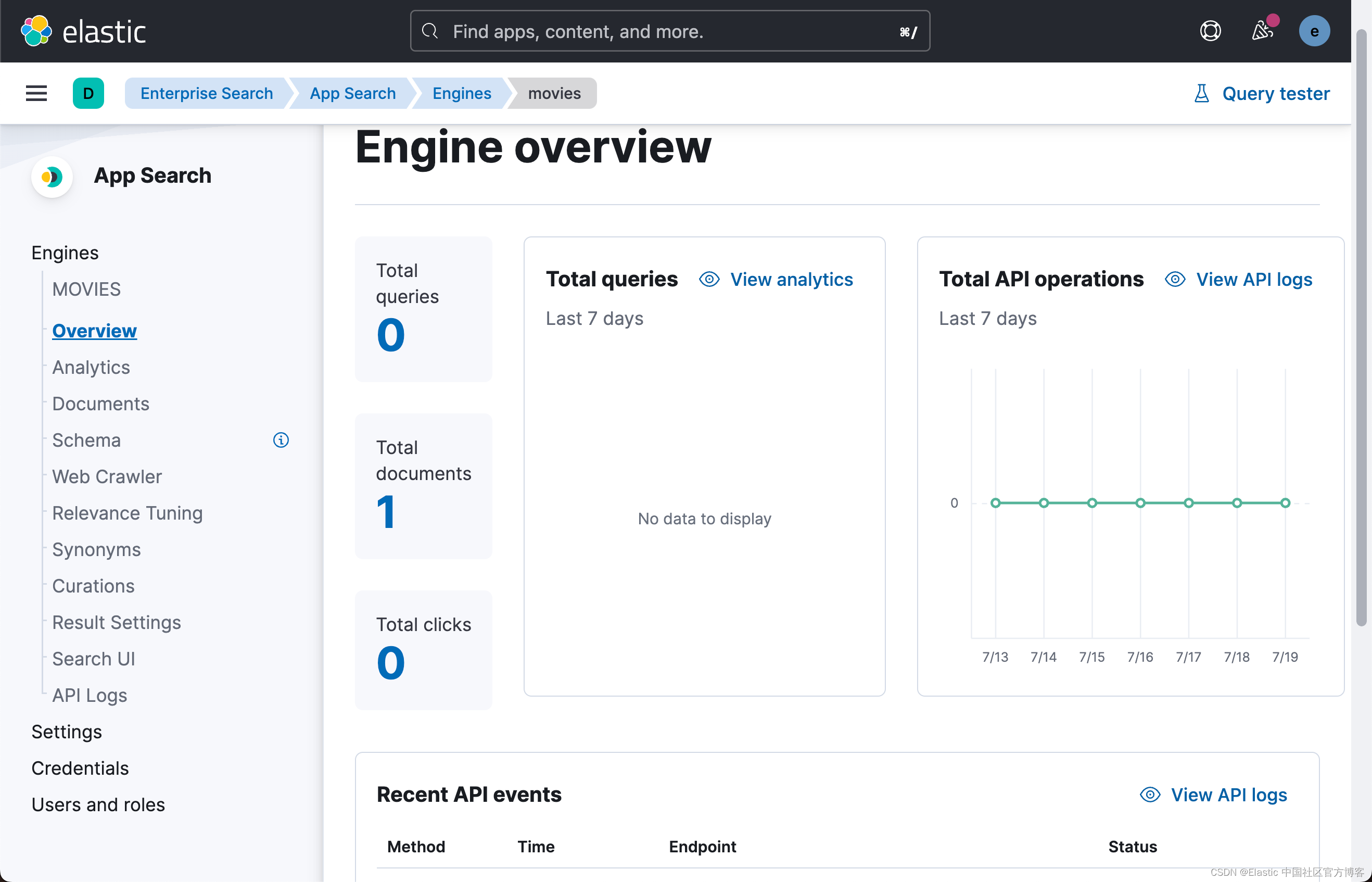The width and height of the screenshot is (1372, 882).
Task: Open the user avatar menu 'e'
Action: (x=1314, y=31)
